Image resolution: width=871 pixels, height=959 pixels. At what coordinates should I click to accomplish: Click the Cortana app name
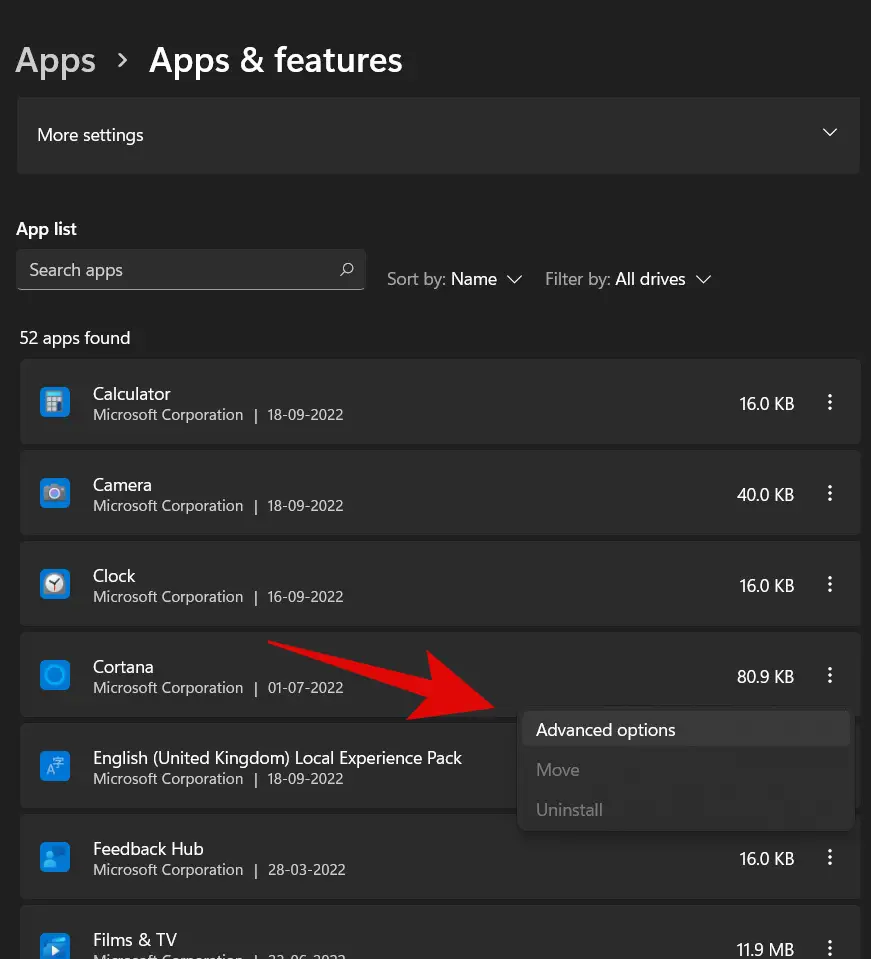pyautogui.click(x=123, y=667)
